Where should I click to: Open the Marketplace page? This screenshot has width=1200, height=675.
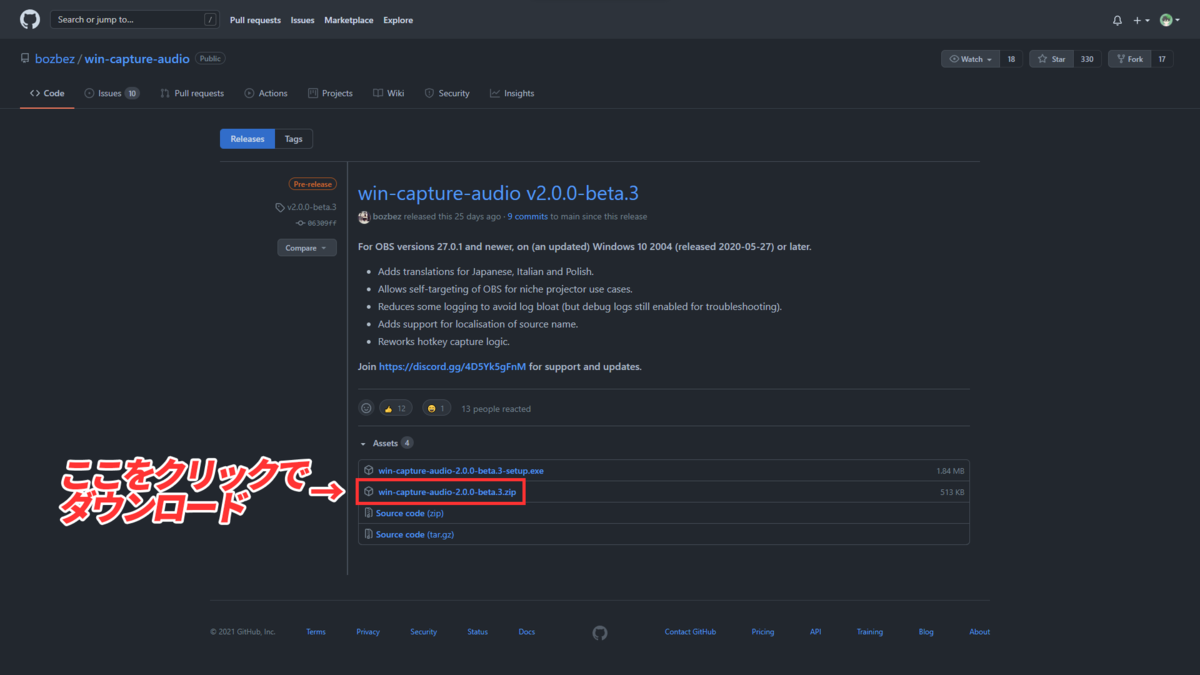(348, 19)
